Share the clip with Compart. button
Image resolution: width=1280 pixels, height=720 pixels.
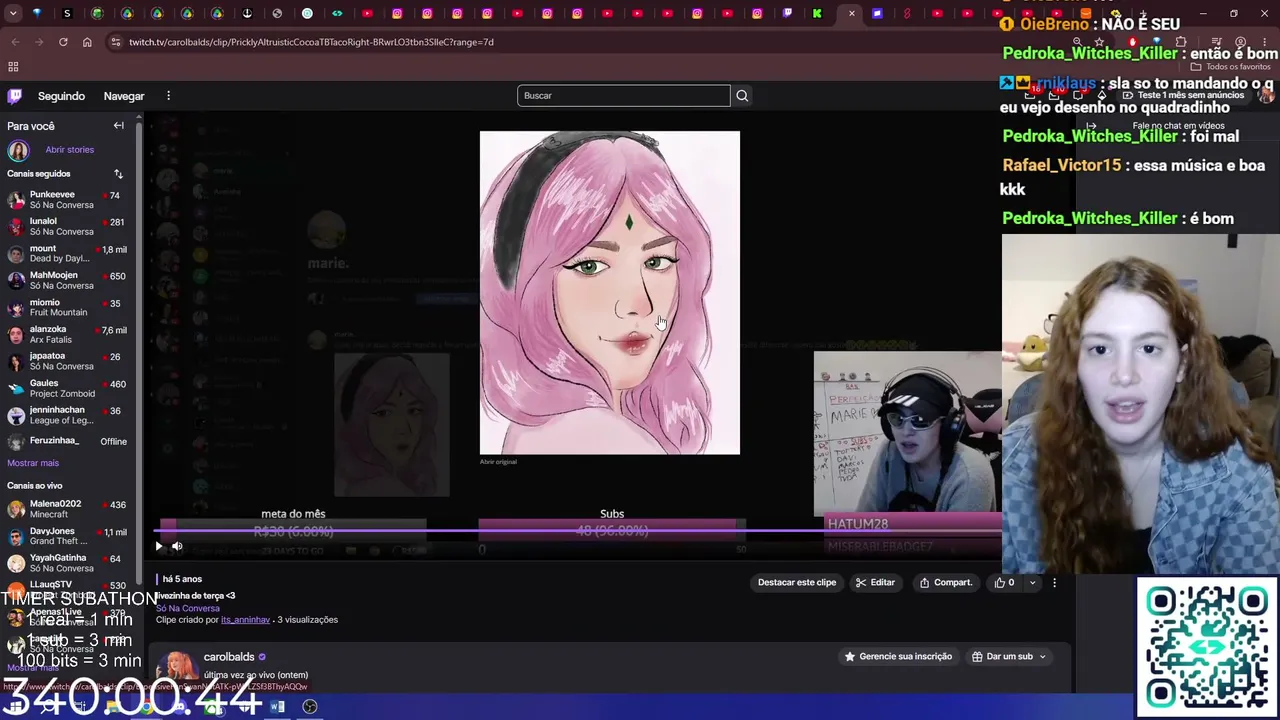click(945, 583)
